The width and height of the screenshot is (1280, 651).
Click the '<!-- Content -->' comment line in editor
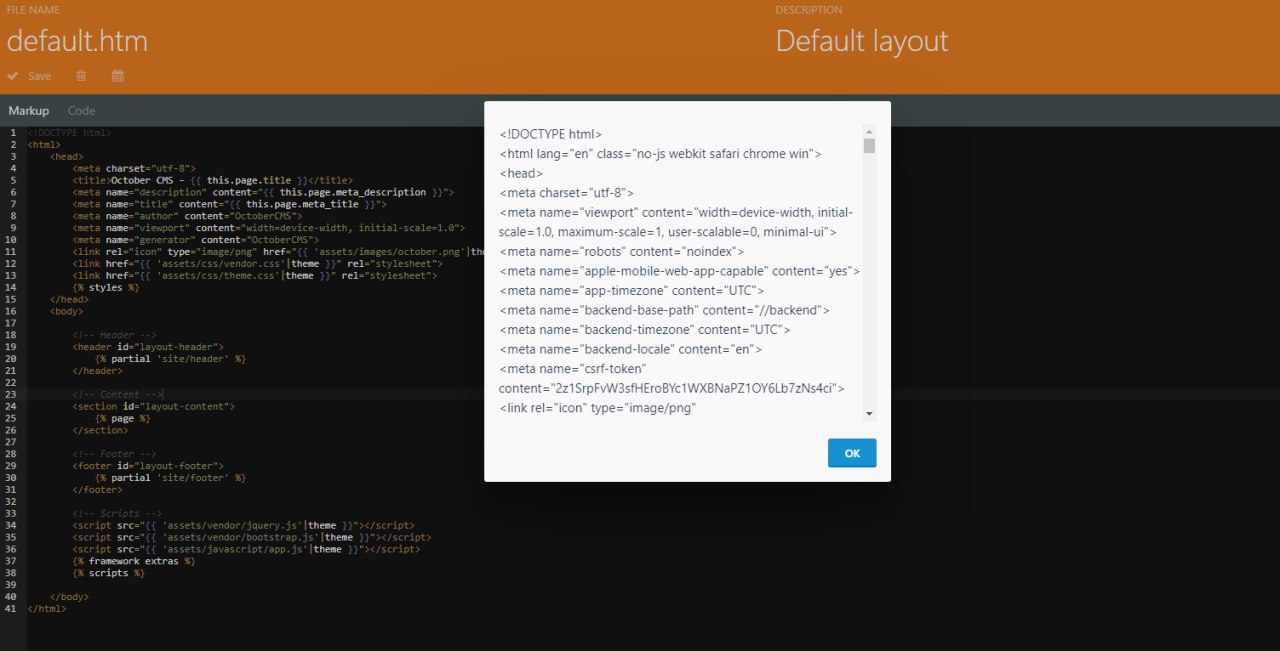[x=117, y=395]
